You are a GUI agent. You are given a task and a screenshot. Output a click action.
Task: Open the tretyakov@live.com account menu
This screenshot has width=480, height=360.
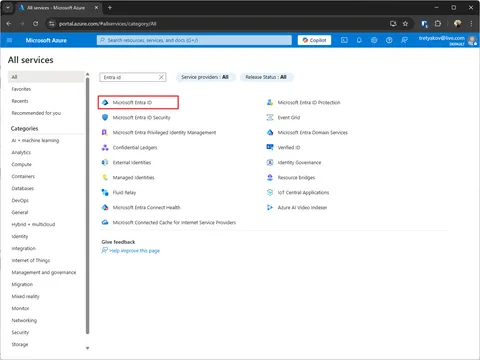[447, 40]
